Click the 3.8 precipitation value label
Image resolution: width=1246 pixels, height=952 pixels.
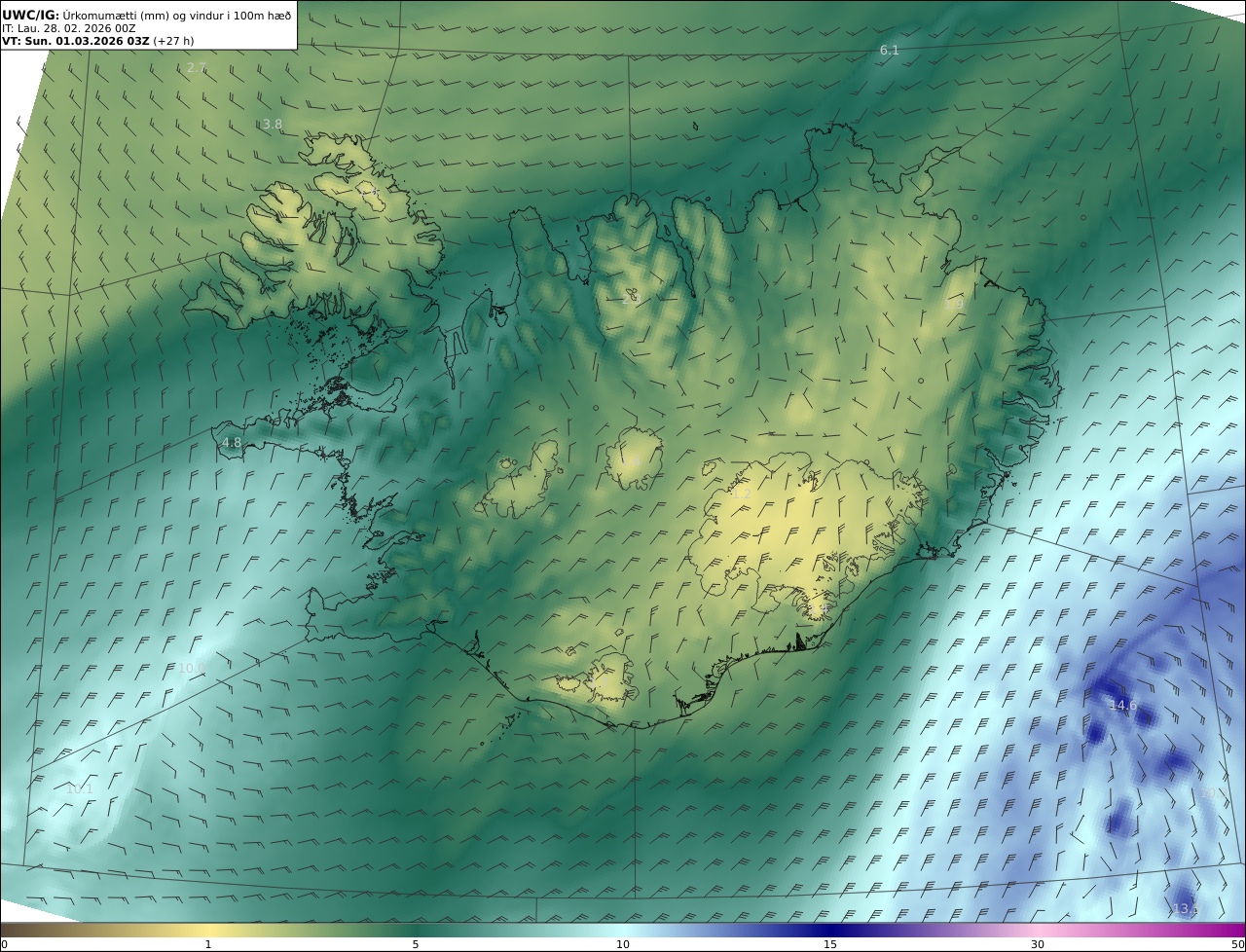coord(273,124)
